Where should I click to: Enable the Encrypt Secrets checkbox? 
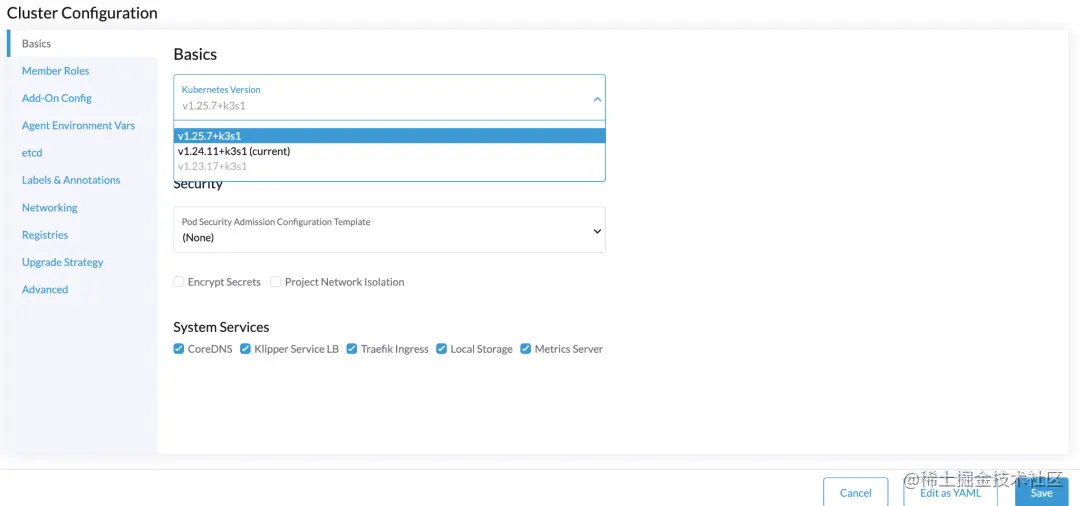[179, 282]
